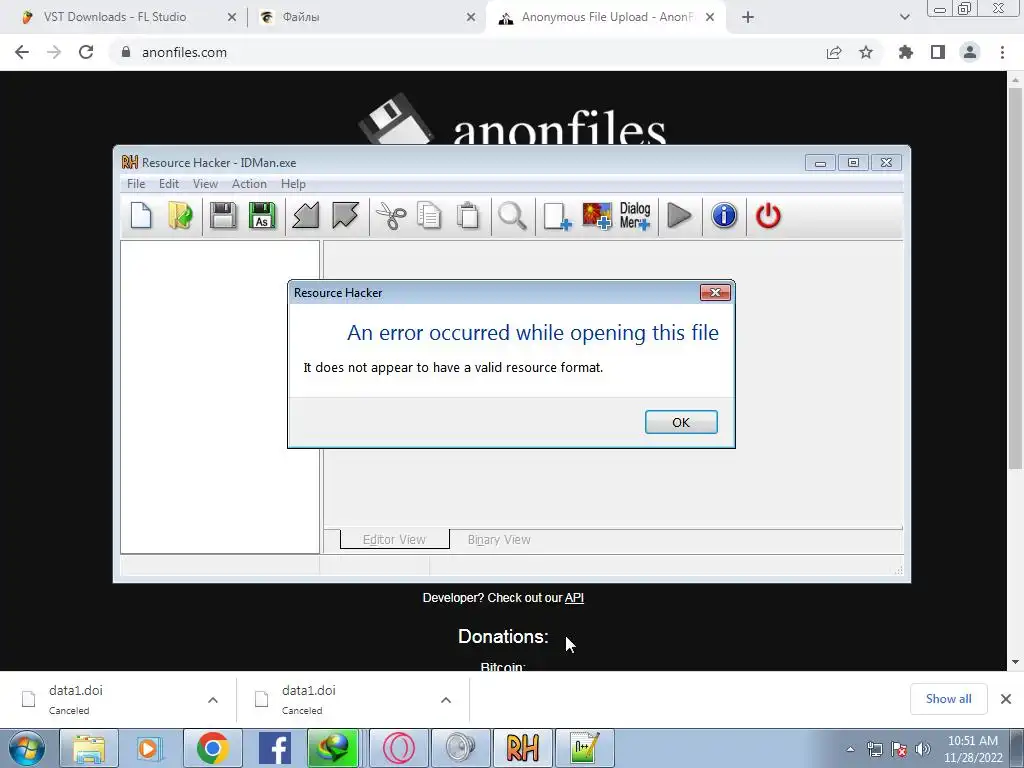
Task: Click the gray Play toolbar icon
Action: pyautogui.click(x=679, y=216)
